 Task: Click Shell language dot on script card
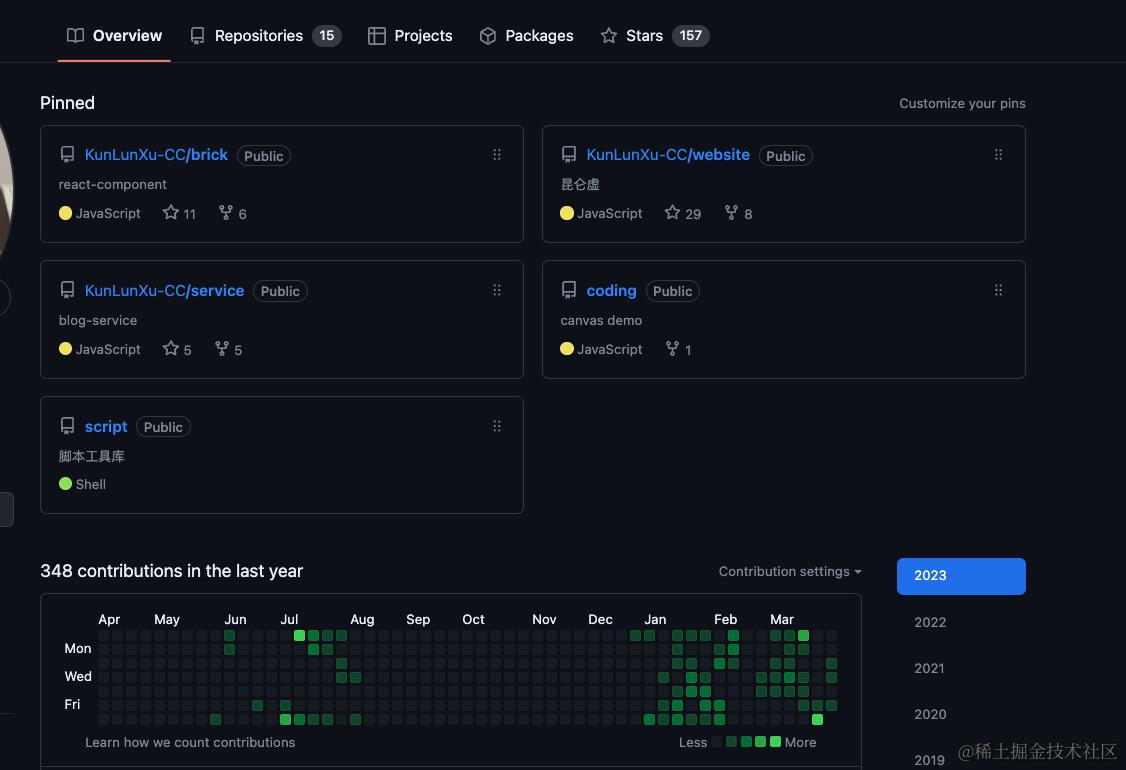[65, 483]
